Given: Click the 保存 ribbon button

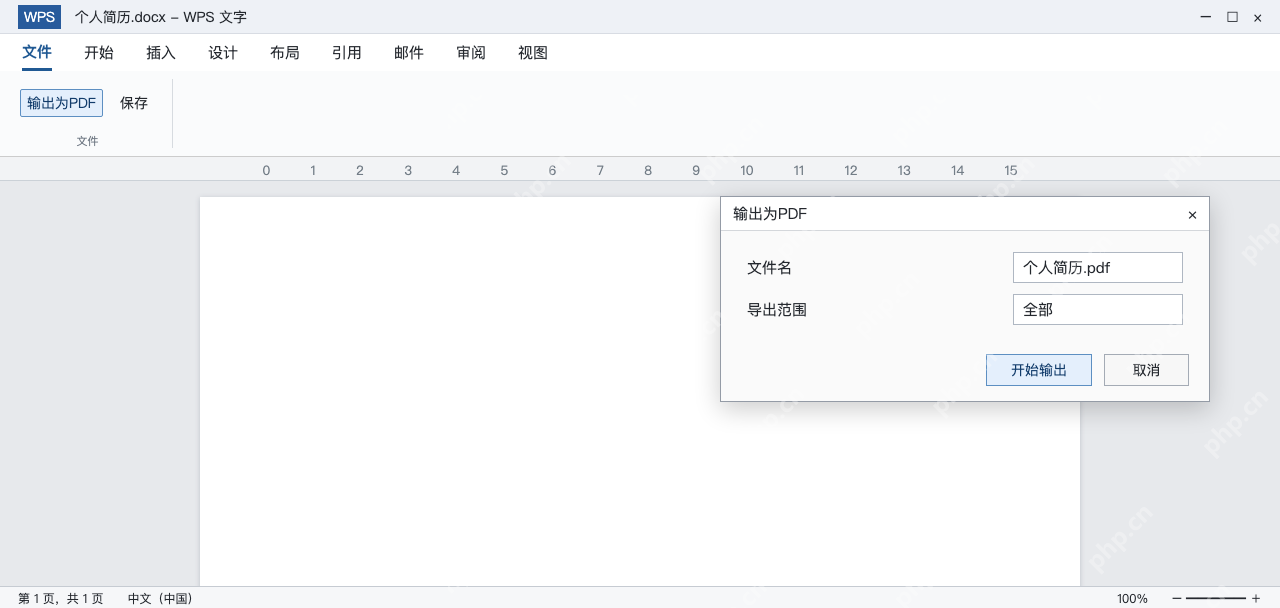Looking at the screenshot, I should point(134,103).
